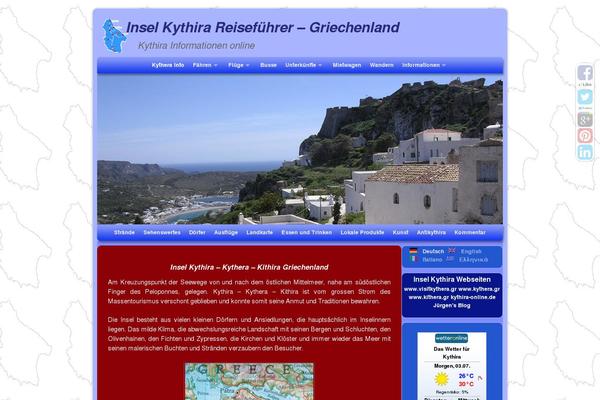The image size is (600, 400).
Task: Open the Busse menu item
Action: click(x=268, y=65)
